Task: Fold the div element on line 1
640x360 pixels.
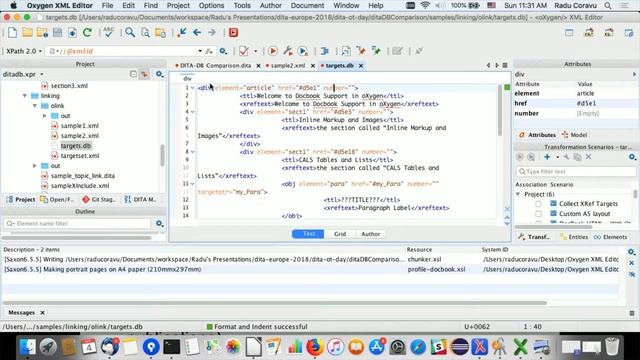Action: coord(193,88)
